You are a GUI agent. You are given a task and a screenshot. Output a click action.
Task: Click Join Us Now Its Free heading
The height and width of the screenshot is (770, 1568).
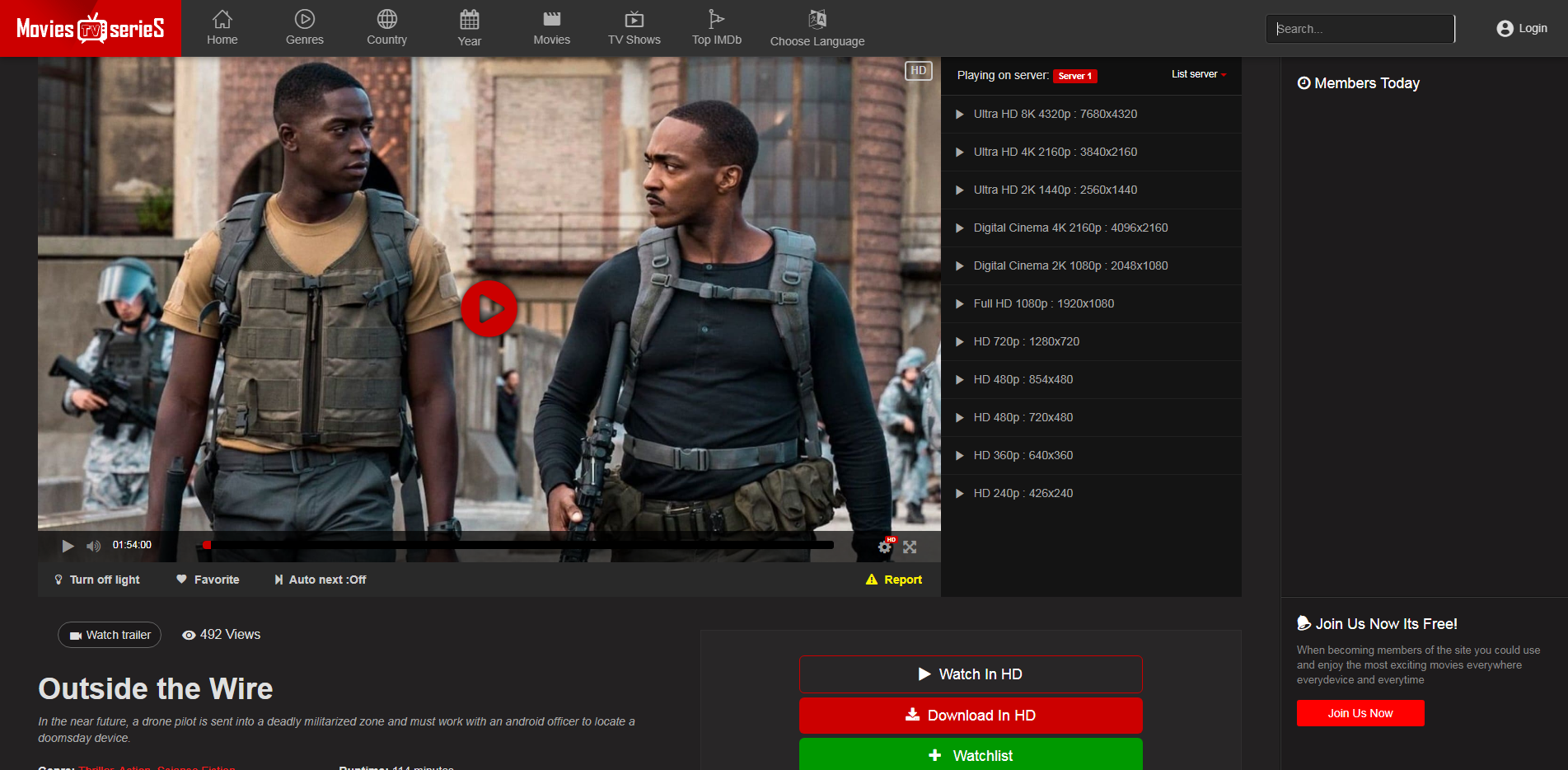1378,624
